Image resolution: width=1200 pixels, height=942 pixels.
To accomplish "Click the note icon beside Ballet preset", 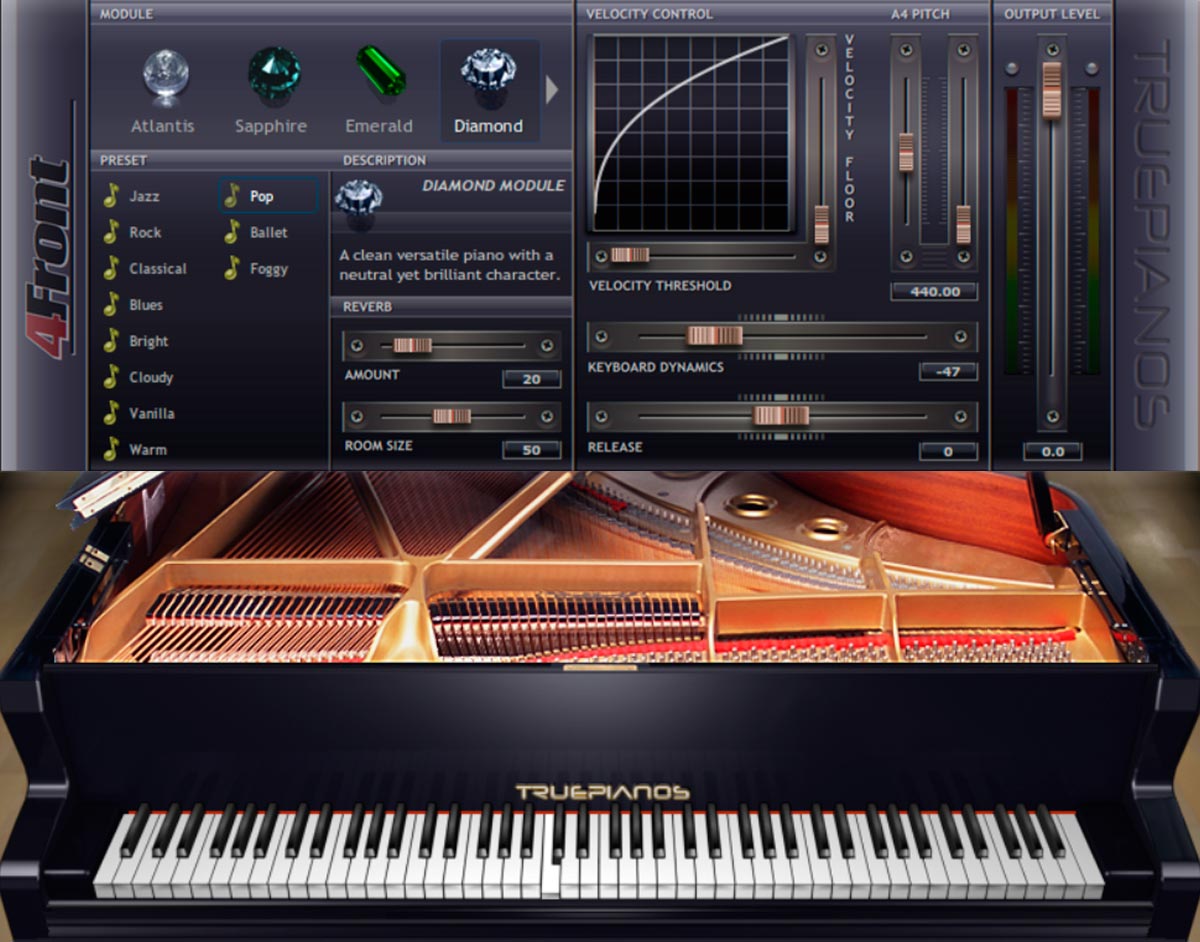I will click(232, 232).
